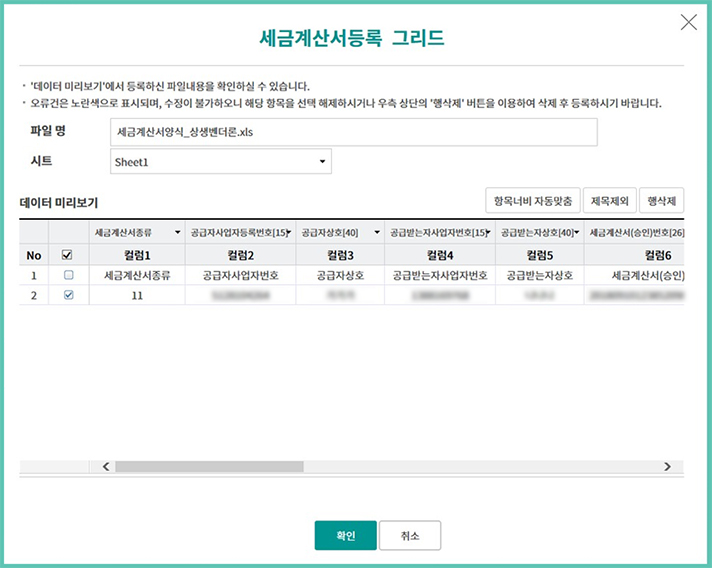The width and height of the screenshot is (712, 568).
Task: Close the 세금계산서등록 그리드 dialog
Action: pyautogui.click(x=688, y=23)
